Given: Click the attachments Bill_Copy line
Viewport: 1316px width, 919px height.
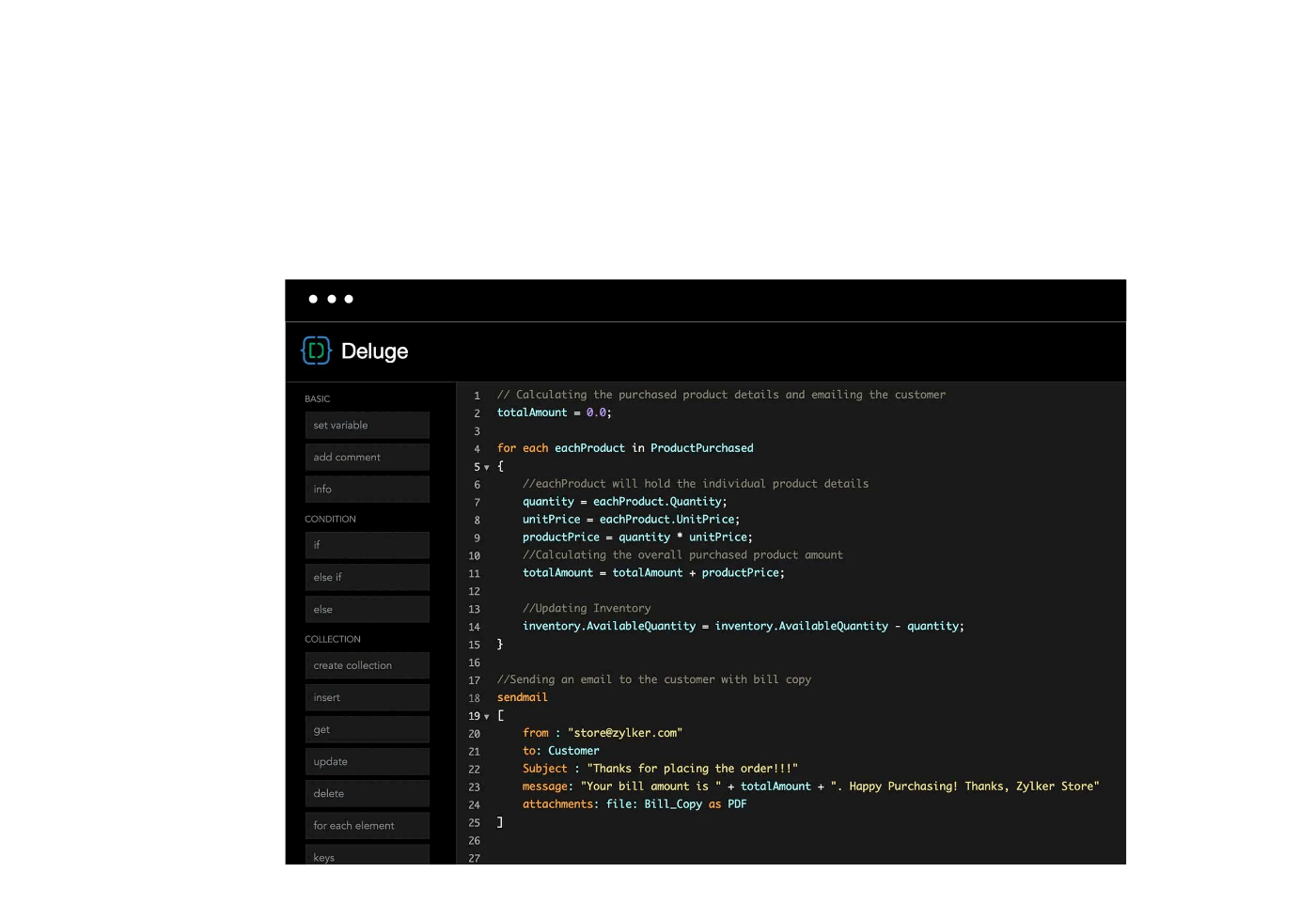Looking at the screenshot, I should [x=634, y=804].
